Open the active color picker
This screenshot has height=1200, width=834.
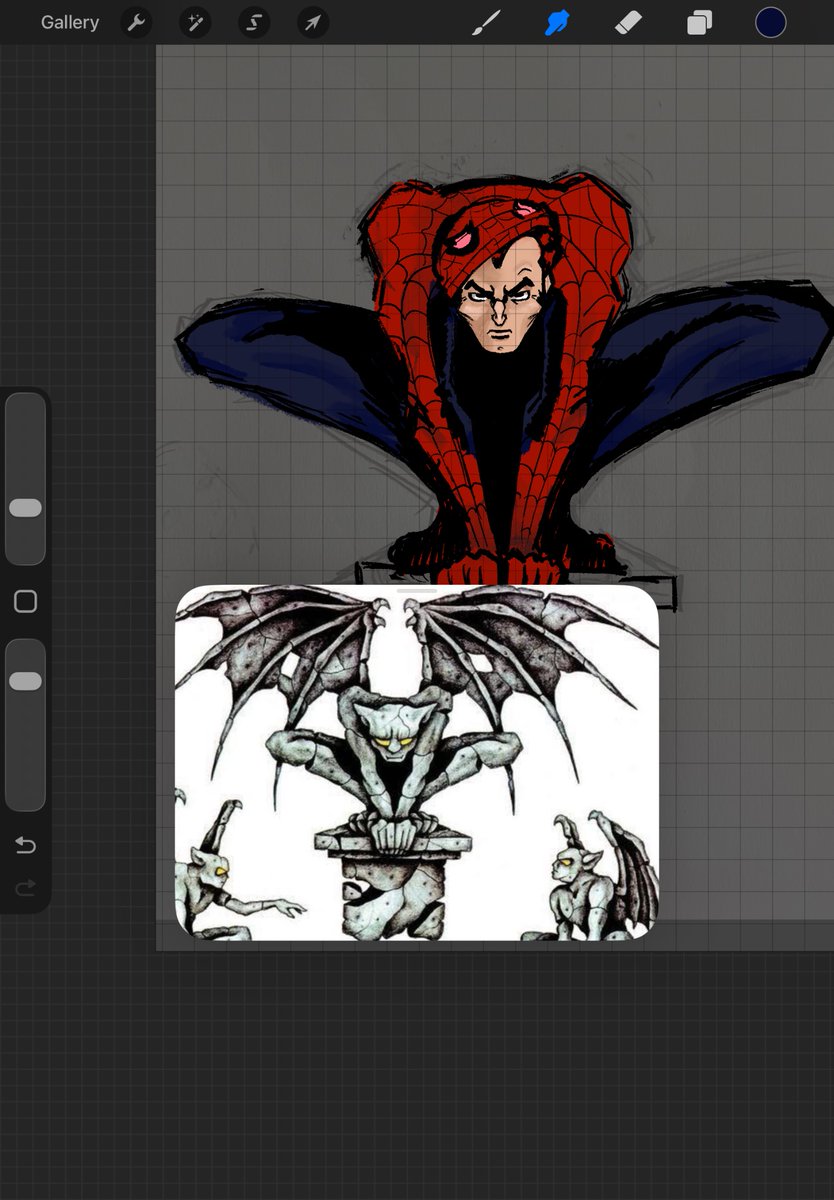771,22
